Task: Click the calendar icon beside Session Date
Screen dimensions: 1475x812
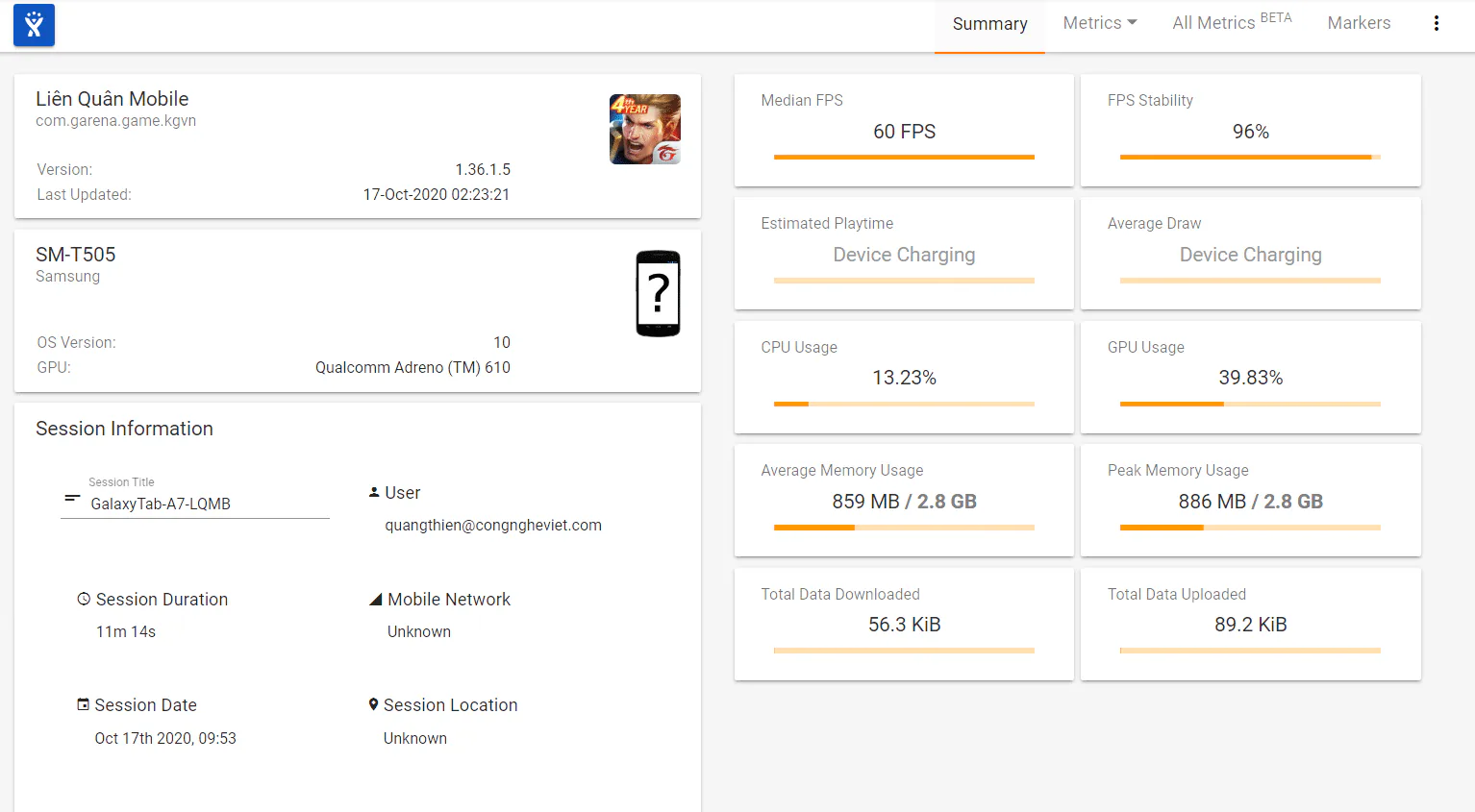Action: click(83, 704)
